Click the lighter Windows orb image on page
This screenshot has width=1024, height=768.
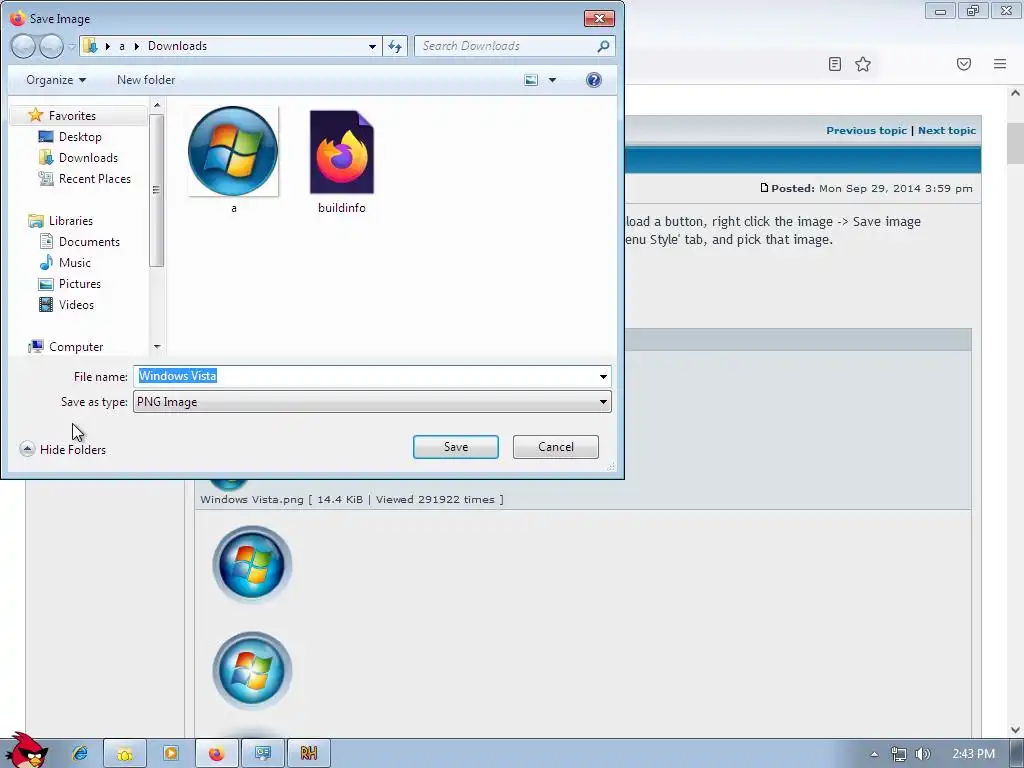pos(252,671)
